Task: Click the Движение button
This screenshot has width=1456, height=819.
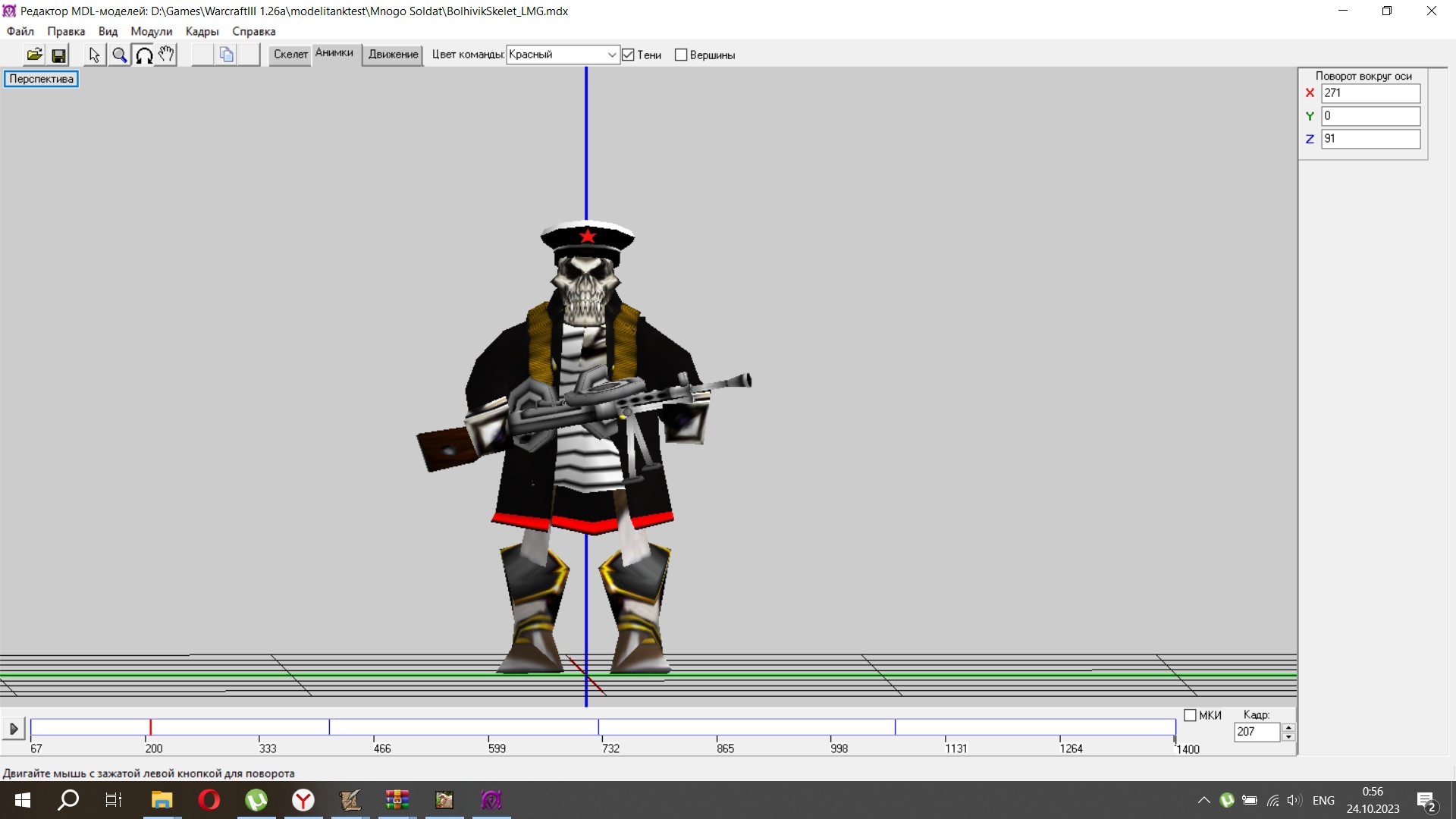Action: click(393, 55)
